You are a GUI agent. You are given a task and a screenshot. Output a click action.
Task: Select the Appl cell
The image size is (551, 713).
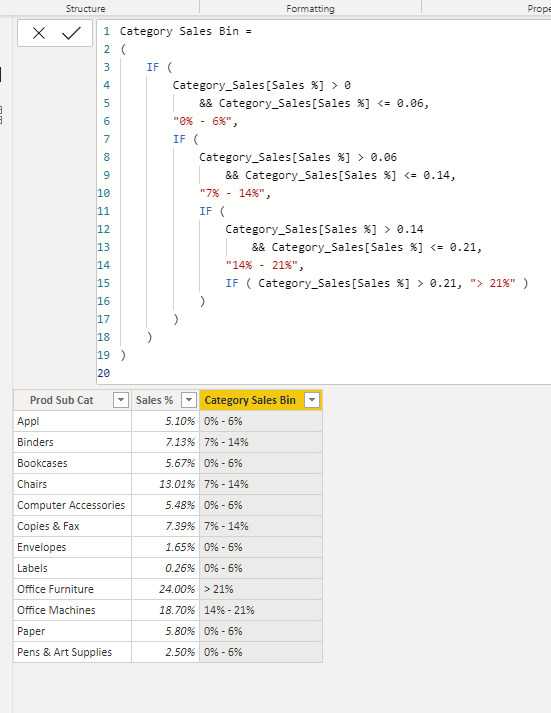pyautogui.click(x=72, y=421)
